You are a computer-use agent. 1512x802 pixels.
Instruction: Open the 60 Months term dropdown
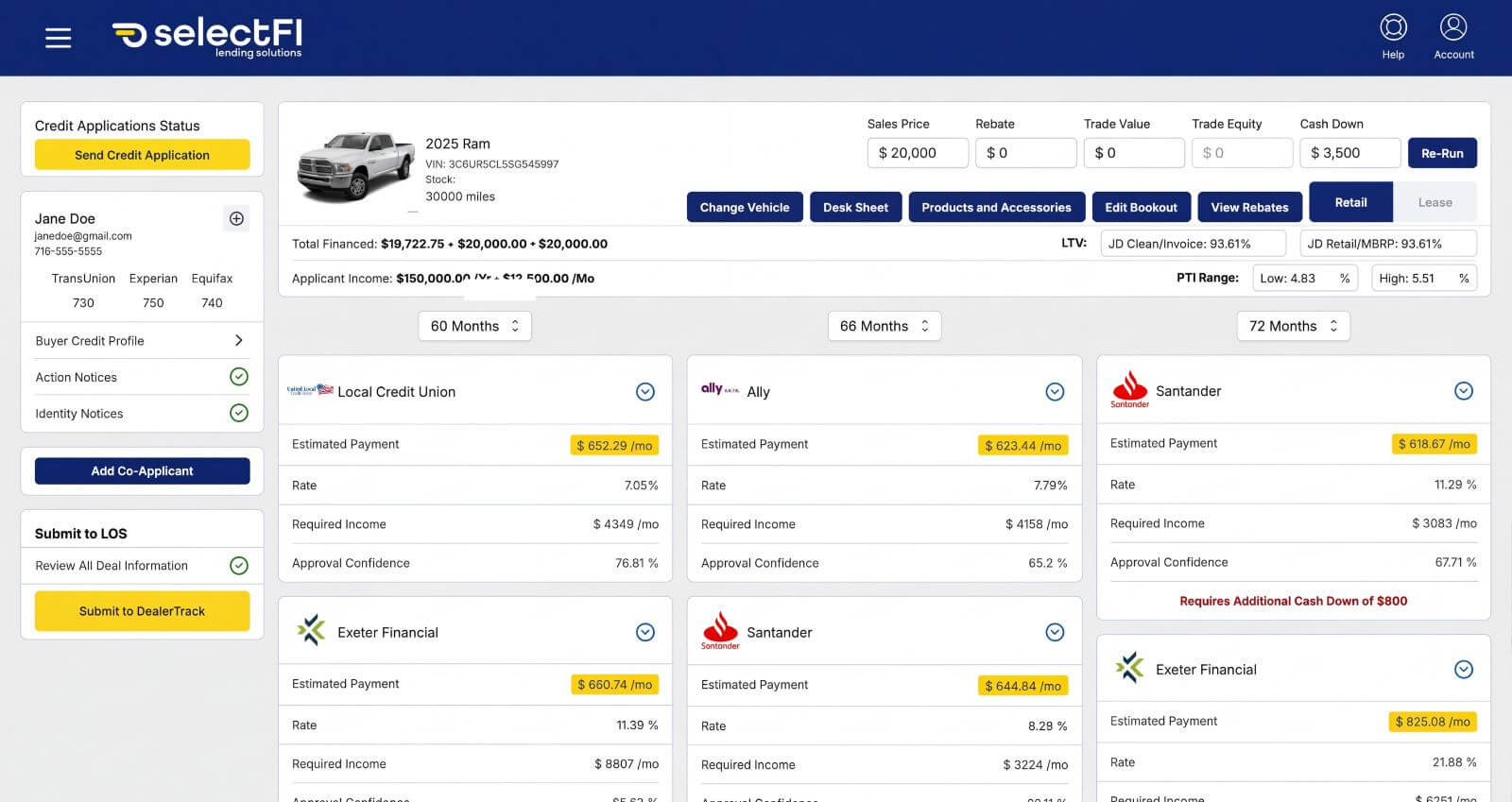(x=474, y=326)
